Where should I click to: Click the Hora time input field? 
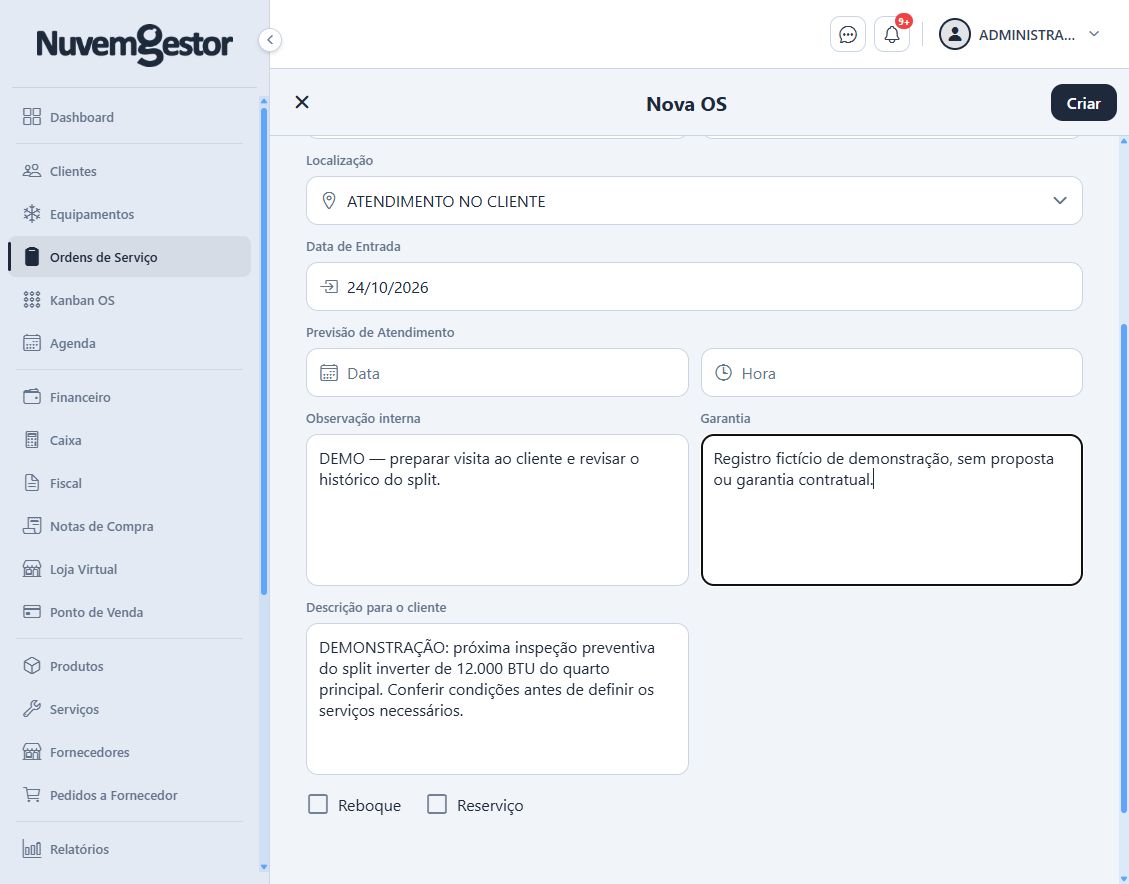[891, 373]
